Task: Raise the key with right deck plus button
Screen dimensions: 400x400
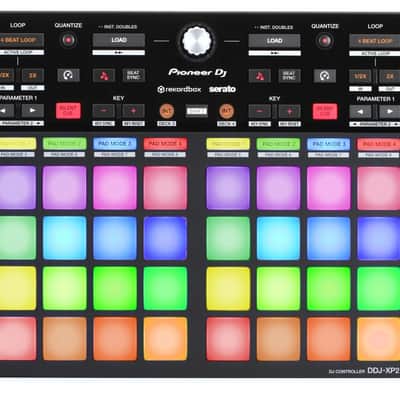Action: [x=289, y=111]
